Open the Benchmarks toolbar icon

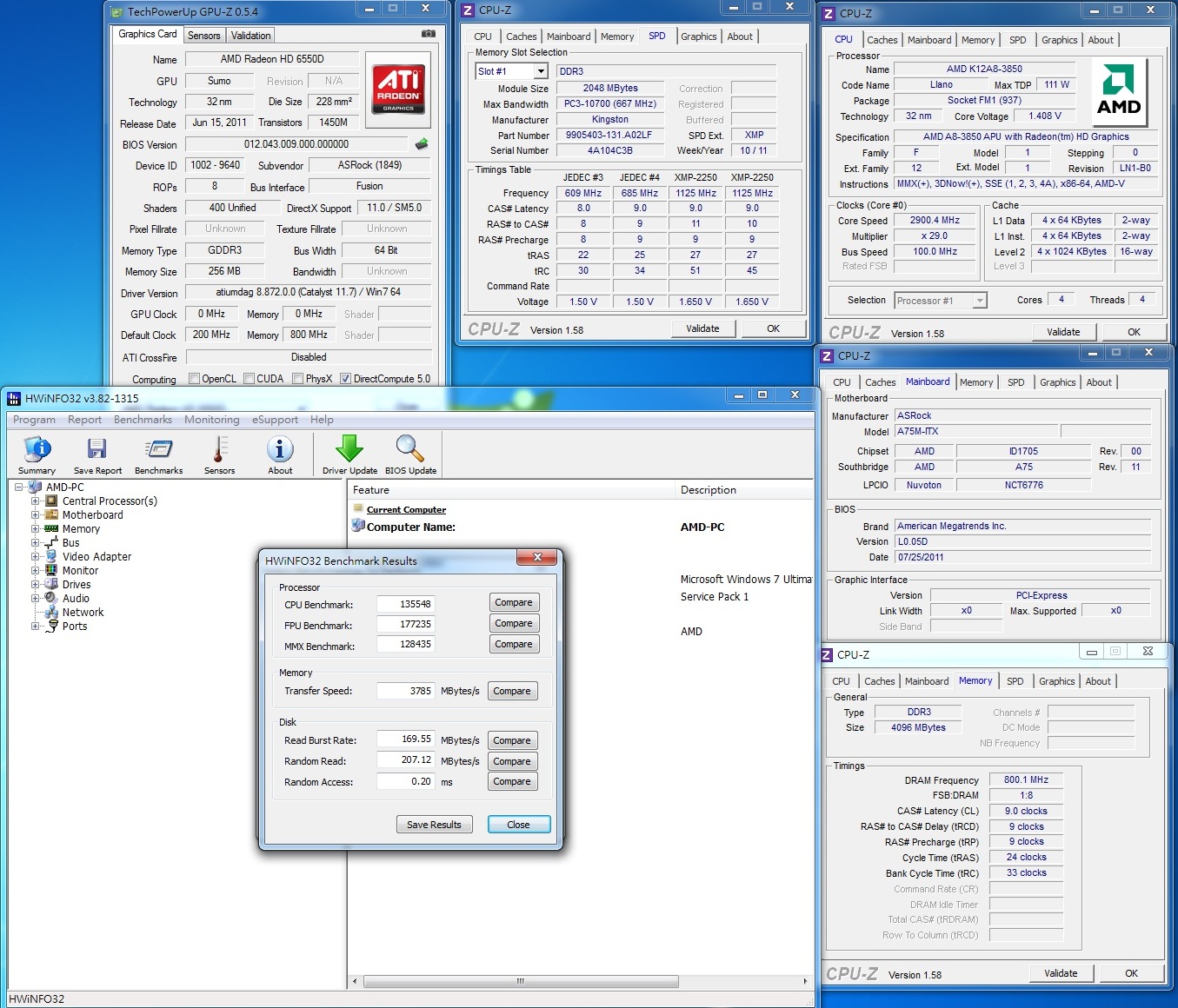click(x=158, y=449)
